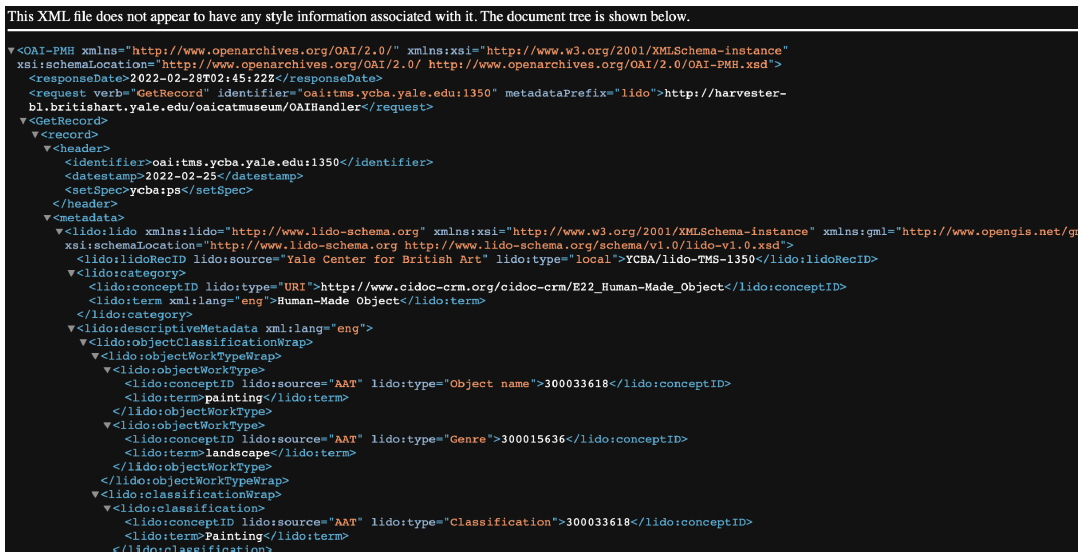
Task: Click the Genre conceptID 300015636
Action: coord(532,439)
